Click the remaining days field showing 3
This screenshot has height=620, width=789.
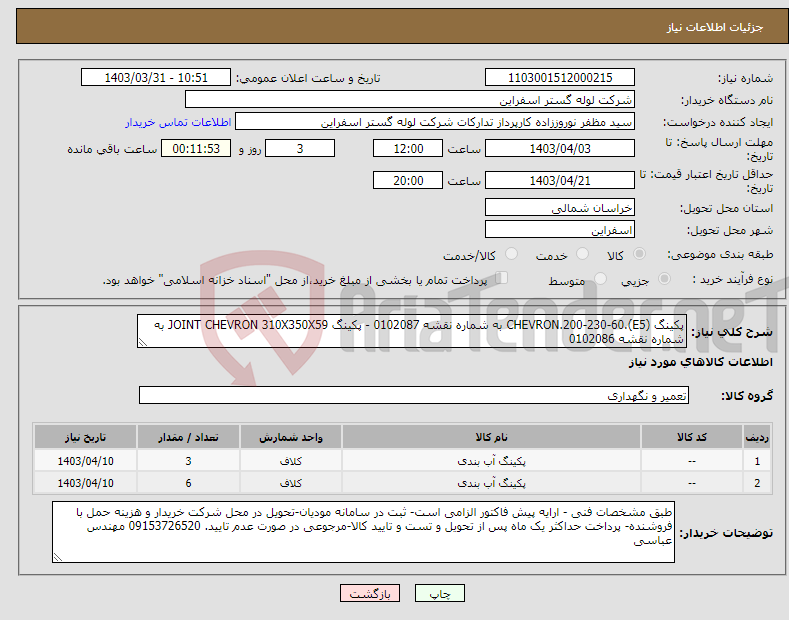[300, 148]
